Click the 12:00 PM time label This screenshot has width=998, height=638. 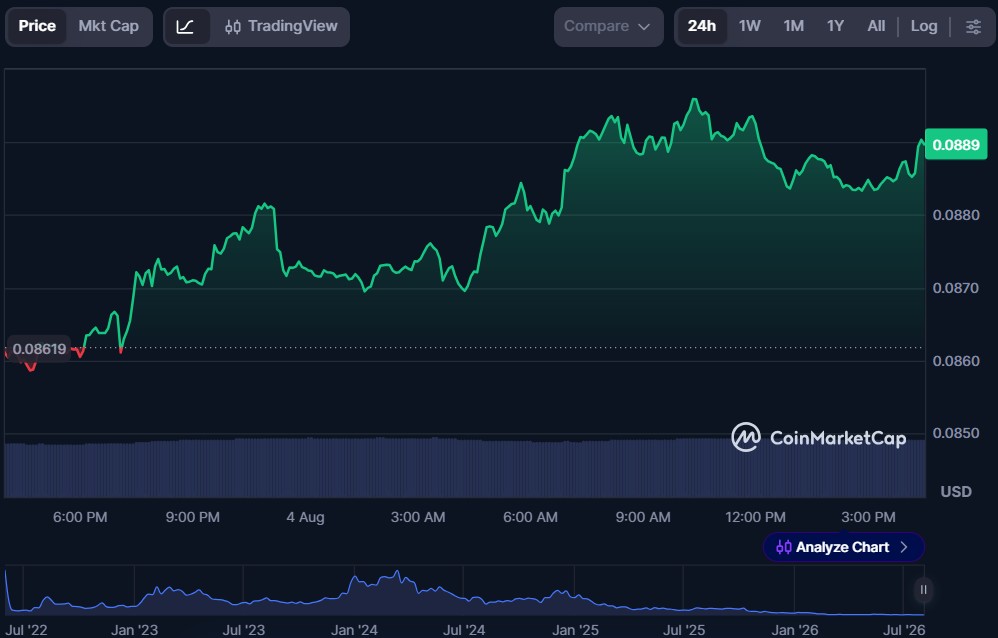756,517
